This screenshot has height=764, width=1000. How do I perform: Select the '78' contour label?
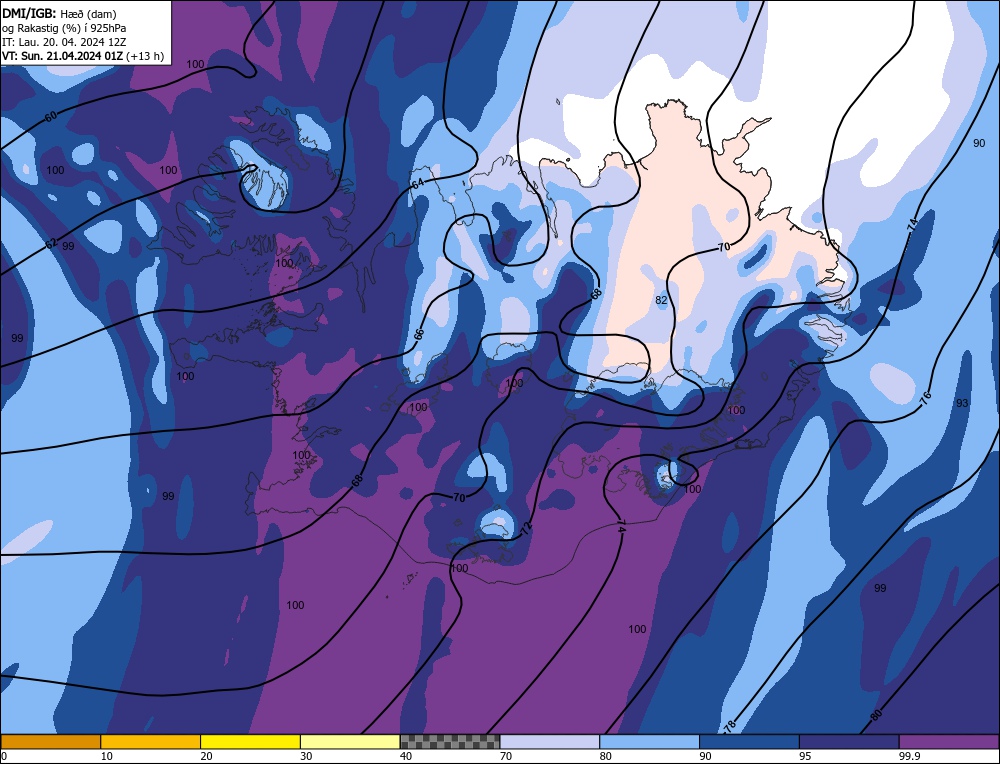point(730,725)
